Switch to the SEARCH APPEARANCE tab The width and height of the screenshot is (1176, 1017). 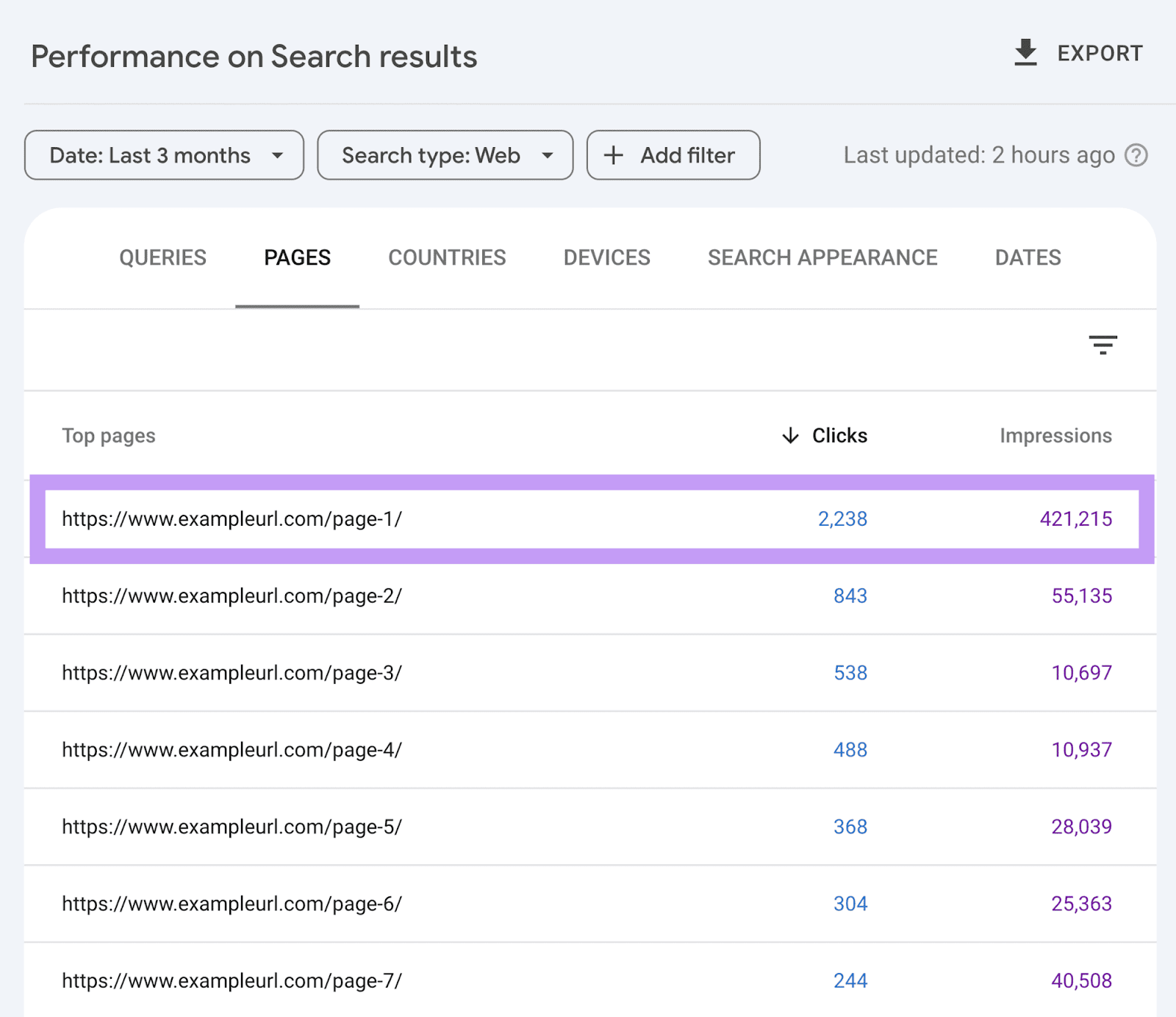tap(822, 257)
